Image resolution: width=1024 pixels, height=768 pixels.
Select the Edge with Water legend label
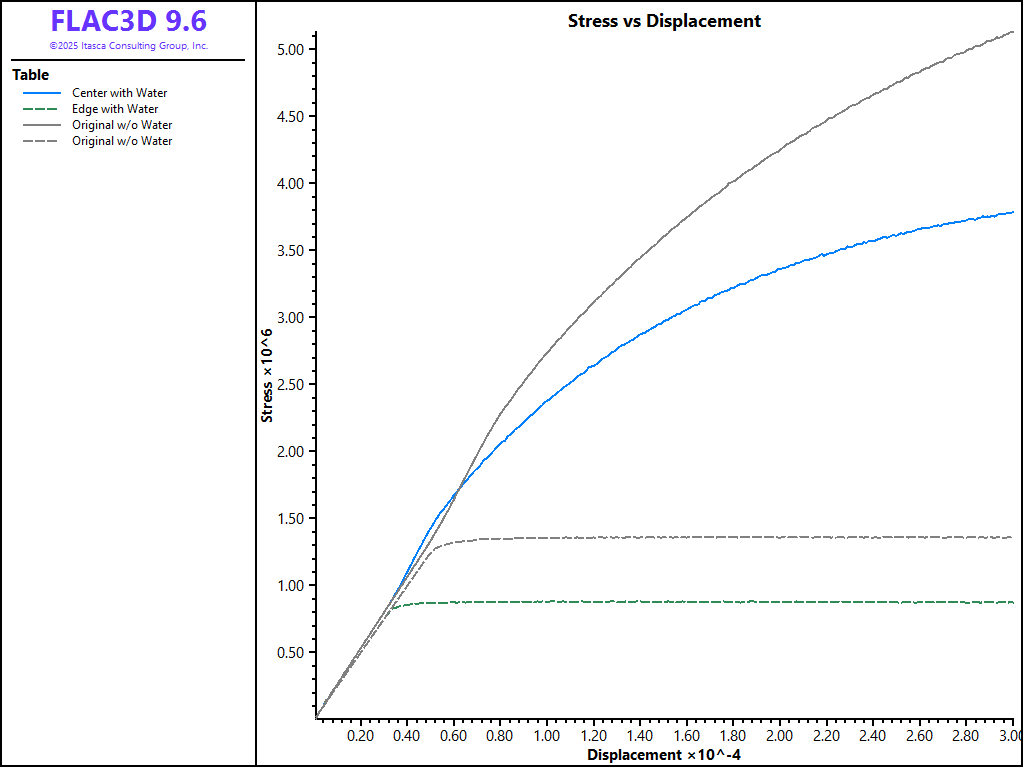click(x=115, y=109)
